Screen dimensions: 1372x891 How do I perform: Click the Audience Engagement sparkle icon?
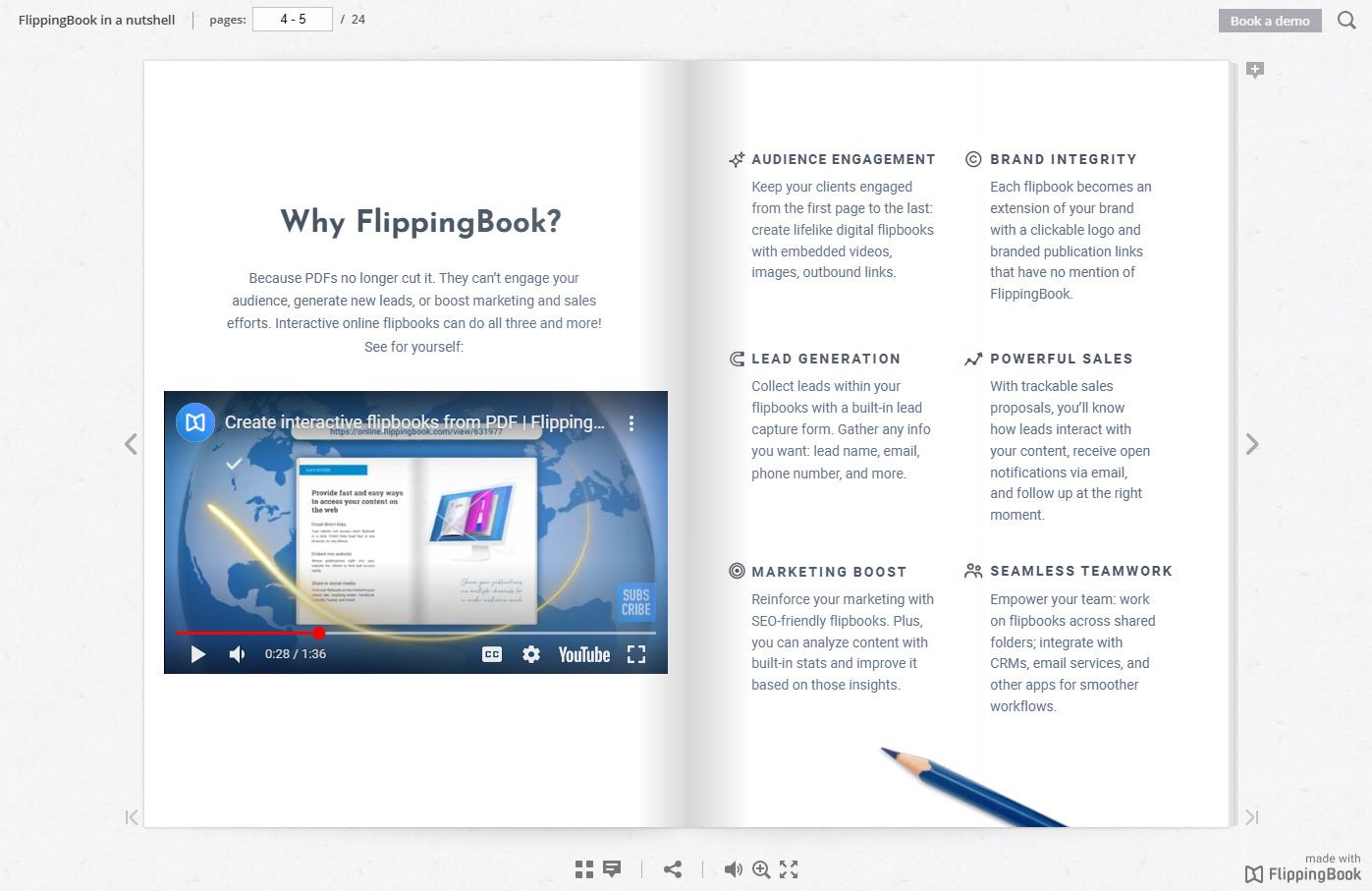(737, 159)
